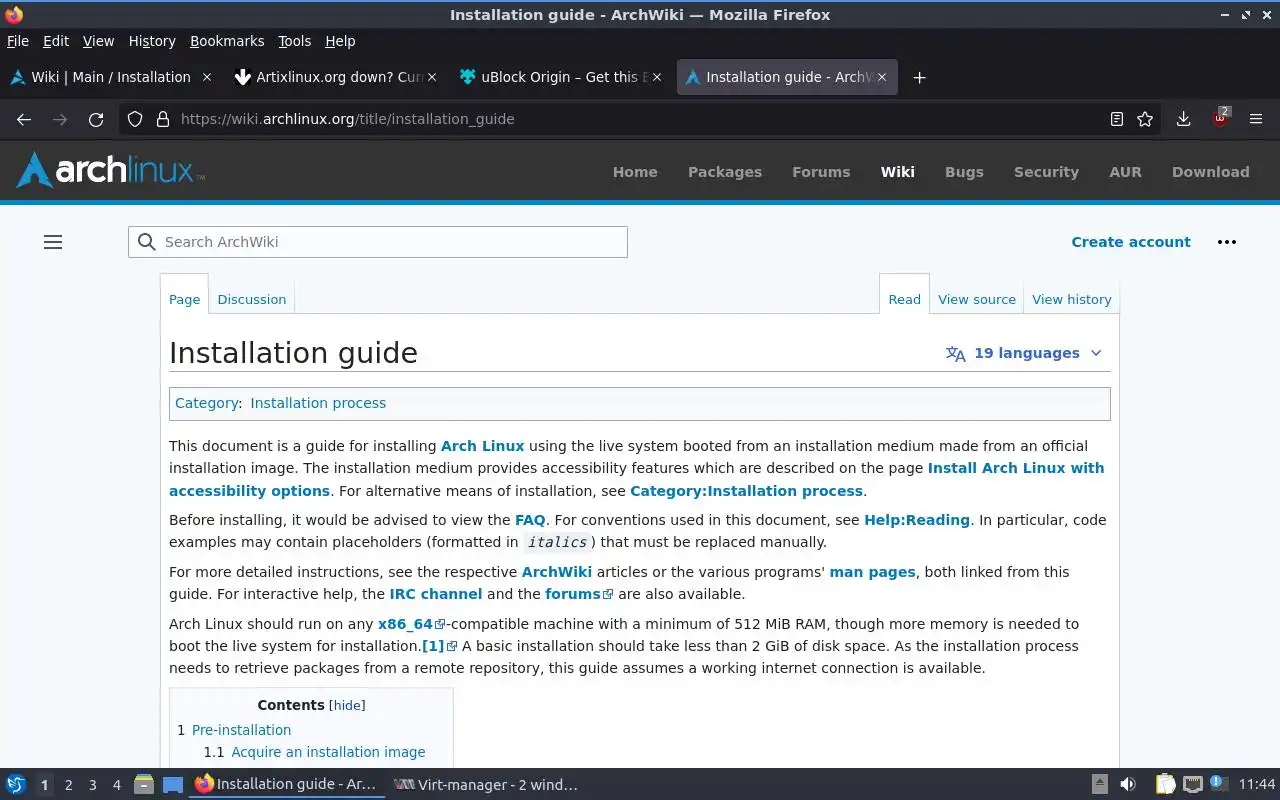Open the x86_64 external link
Viewport: 1280px width, 800px height.
(411, 624)
